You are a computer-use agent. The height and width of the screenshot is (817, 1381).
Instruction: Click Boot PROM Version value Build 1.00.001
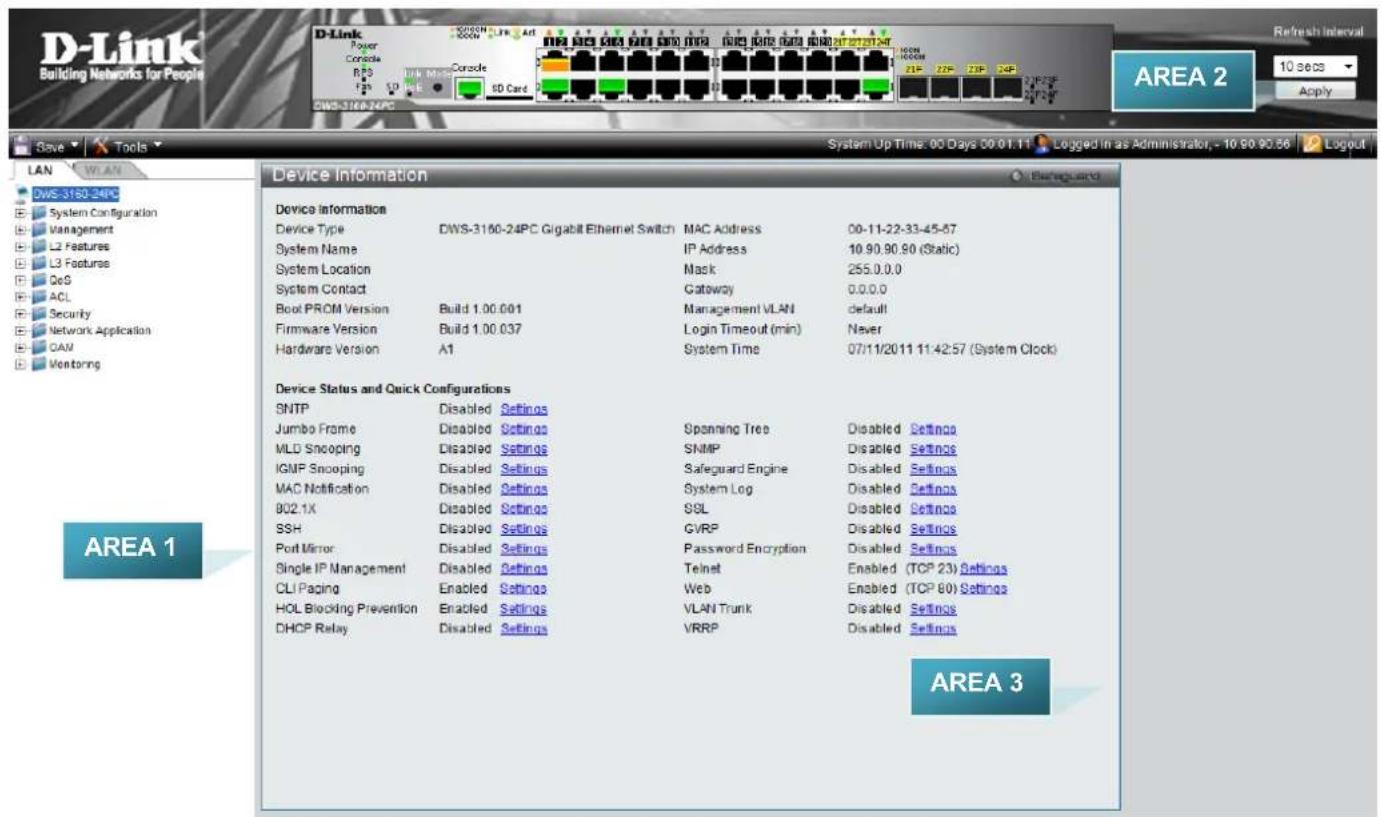(480, 309)
